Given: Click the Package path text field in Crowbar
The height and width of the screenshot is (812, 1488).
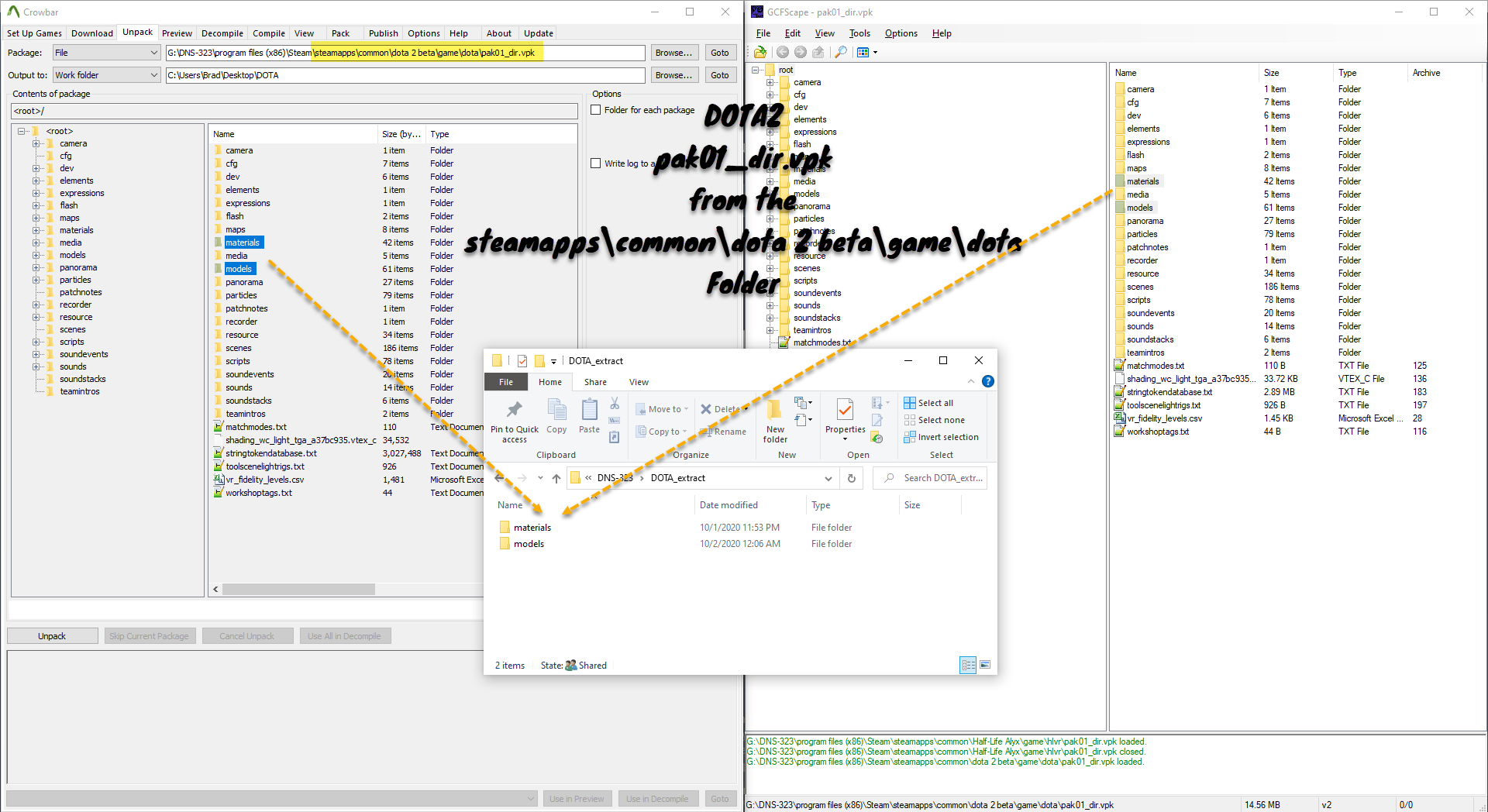Looking at the screenshot, I should pyautogui.click(x=405, y=53).
